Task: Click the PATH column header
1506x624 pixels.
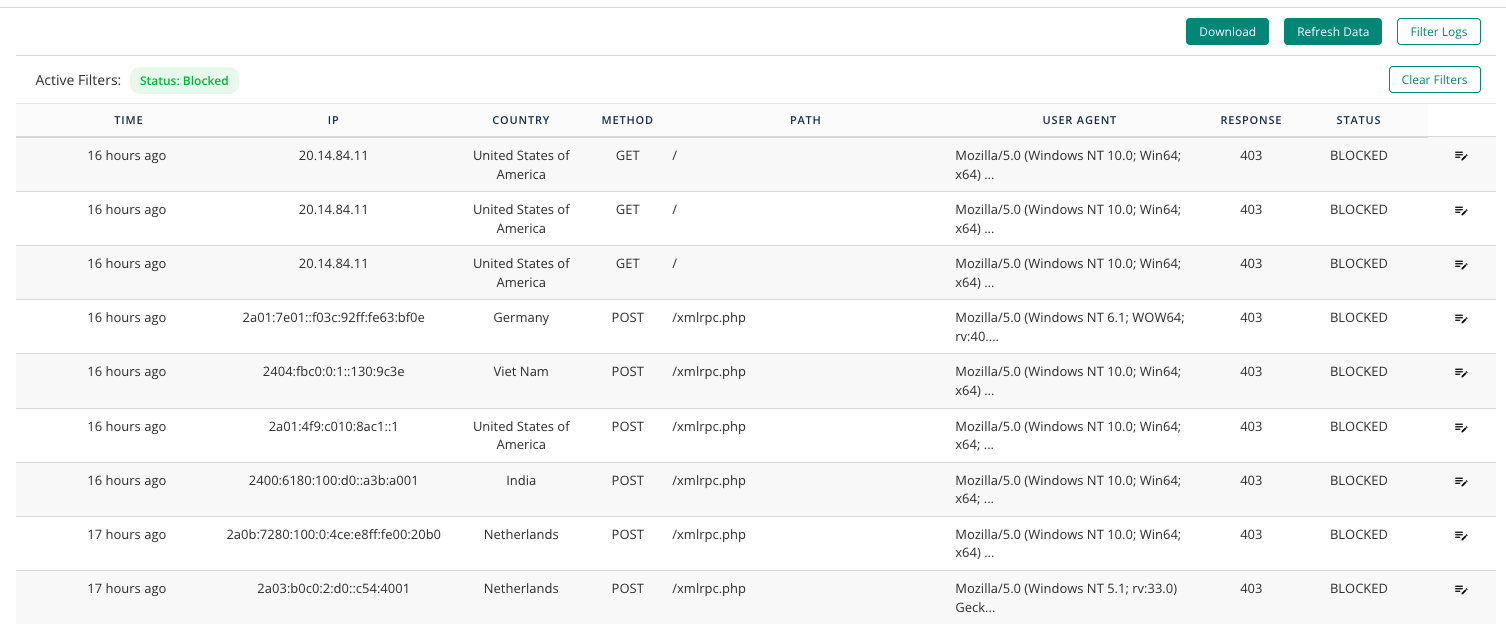Action: click(805, 120)
